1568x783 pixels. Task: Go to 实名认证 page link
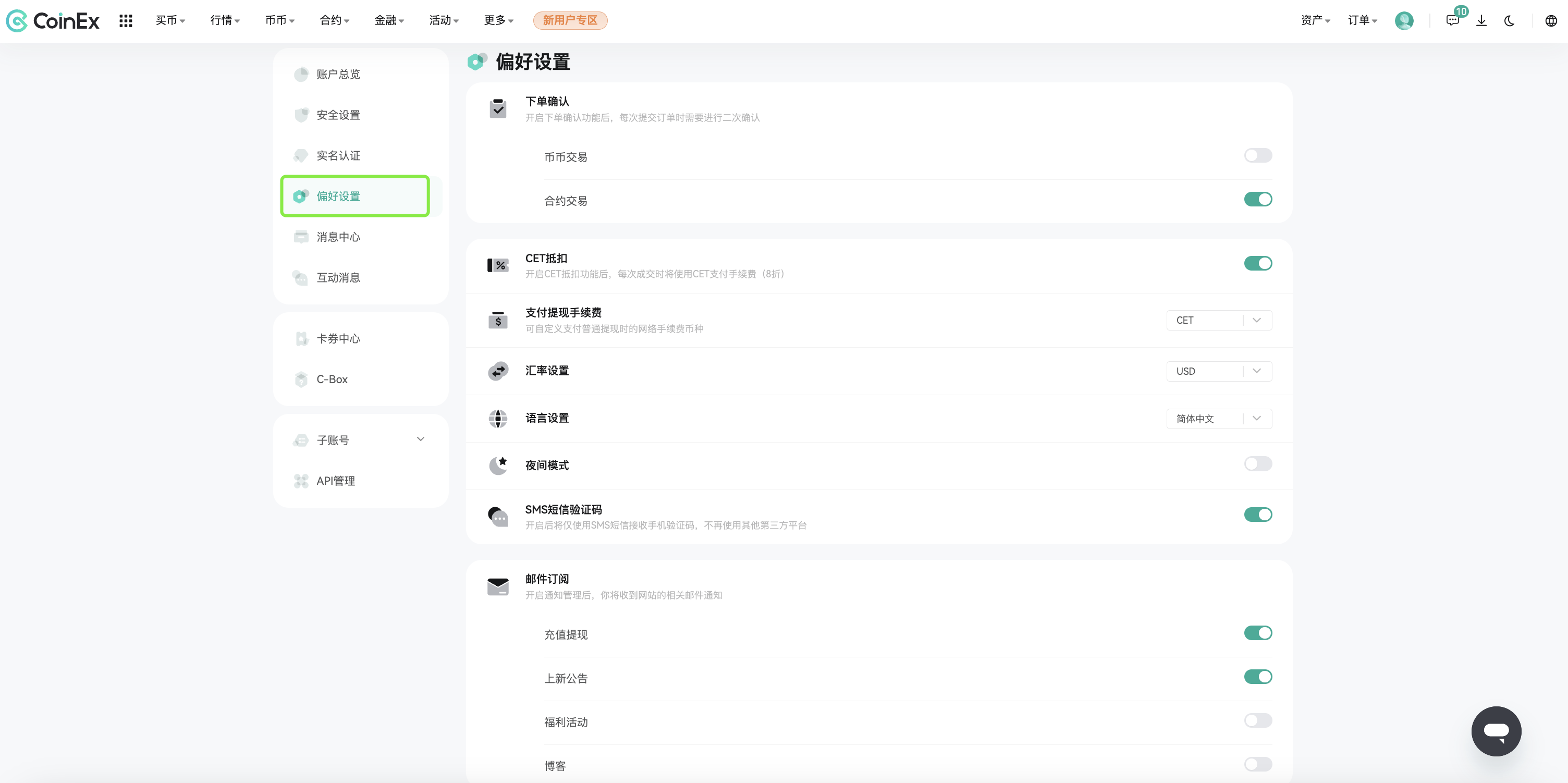point(338,156)
